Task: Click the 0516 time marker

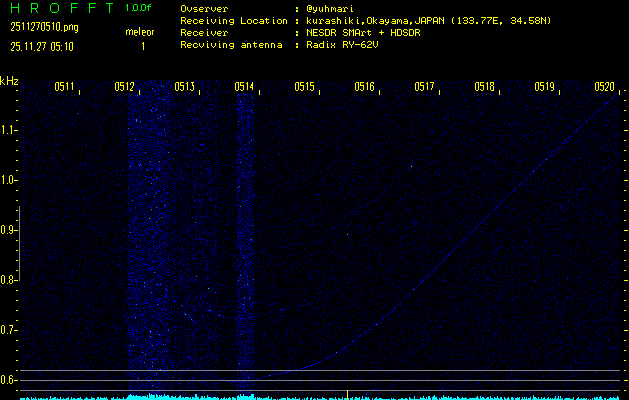Action: [x=364, y=86]
